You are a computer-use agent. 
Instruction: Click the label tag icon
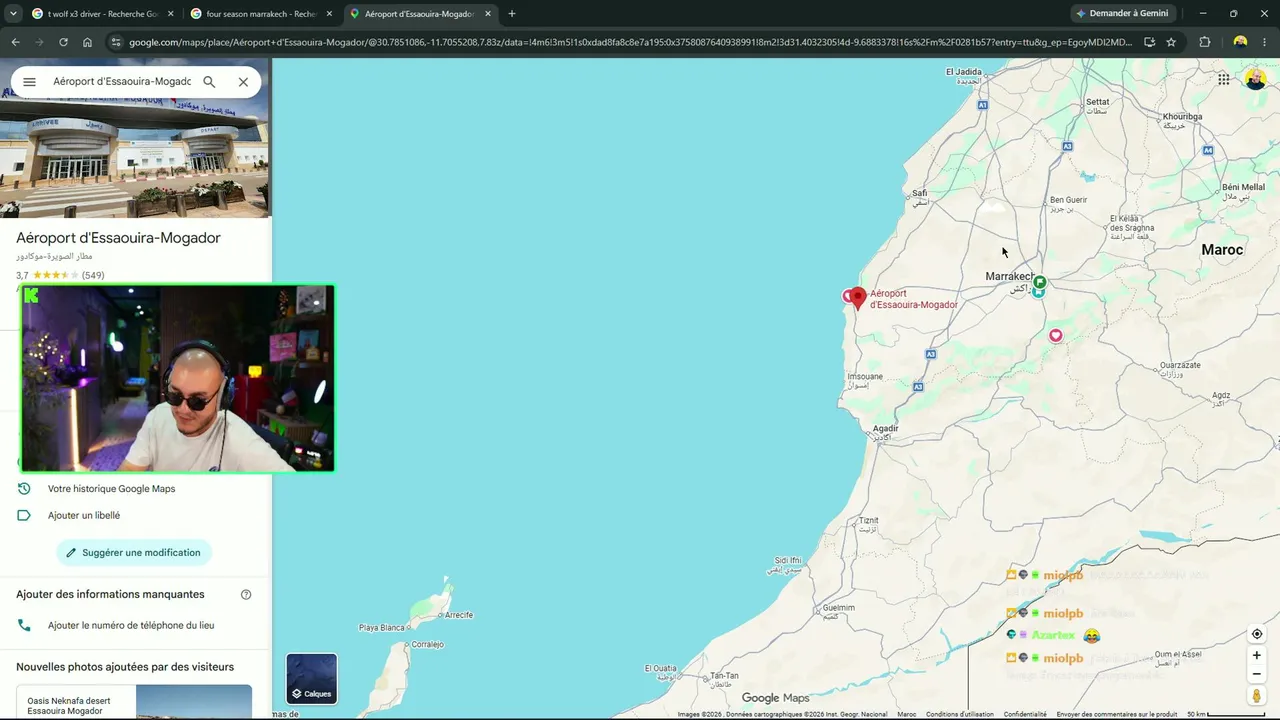pos(24,516)
